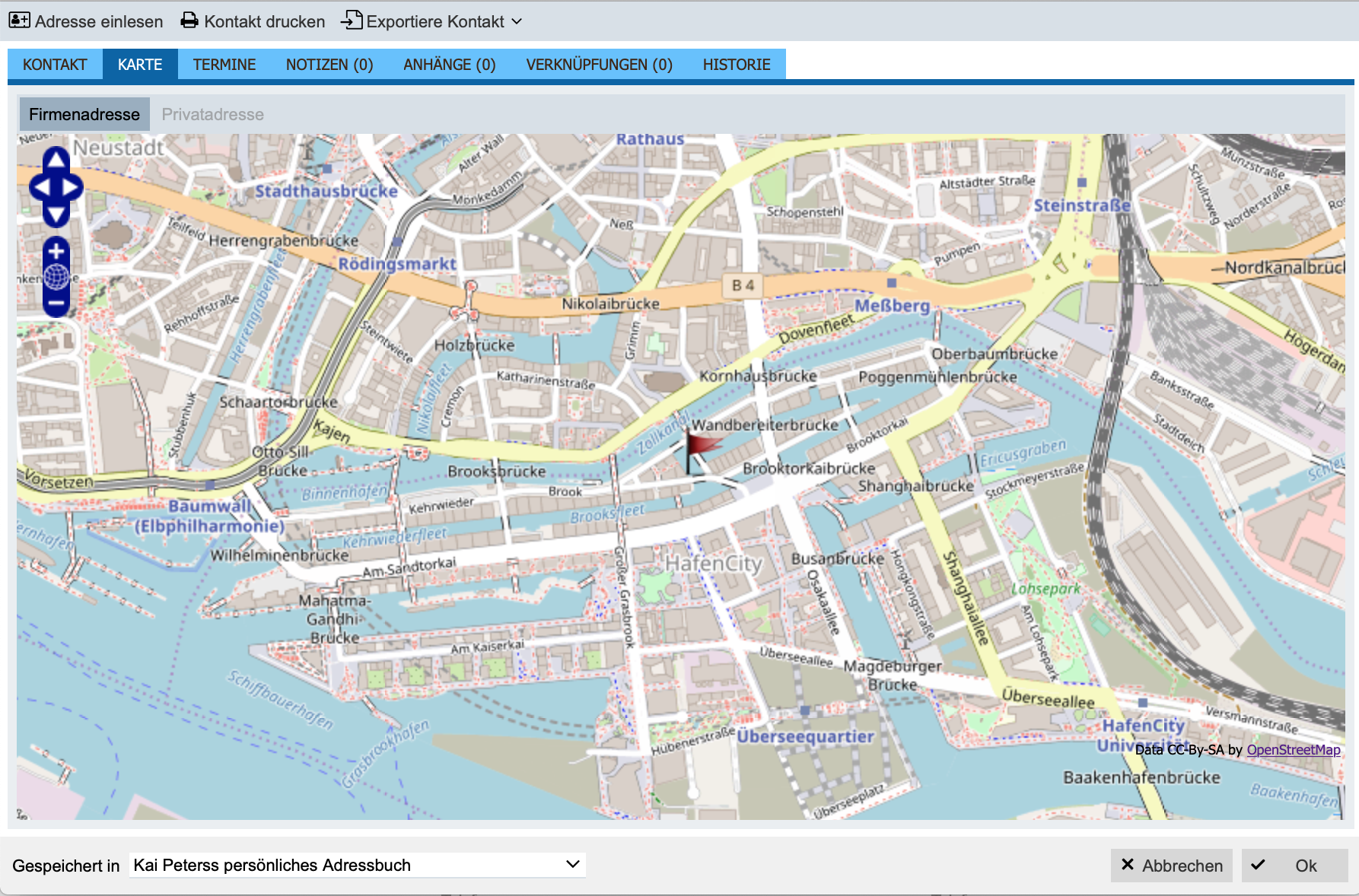Click the Überseequartier station label
The image size is (1359, 896).
point(805,736)
